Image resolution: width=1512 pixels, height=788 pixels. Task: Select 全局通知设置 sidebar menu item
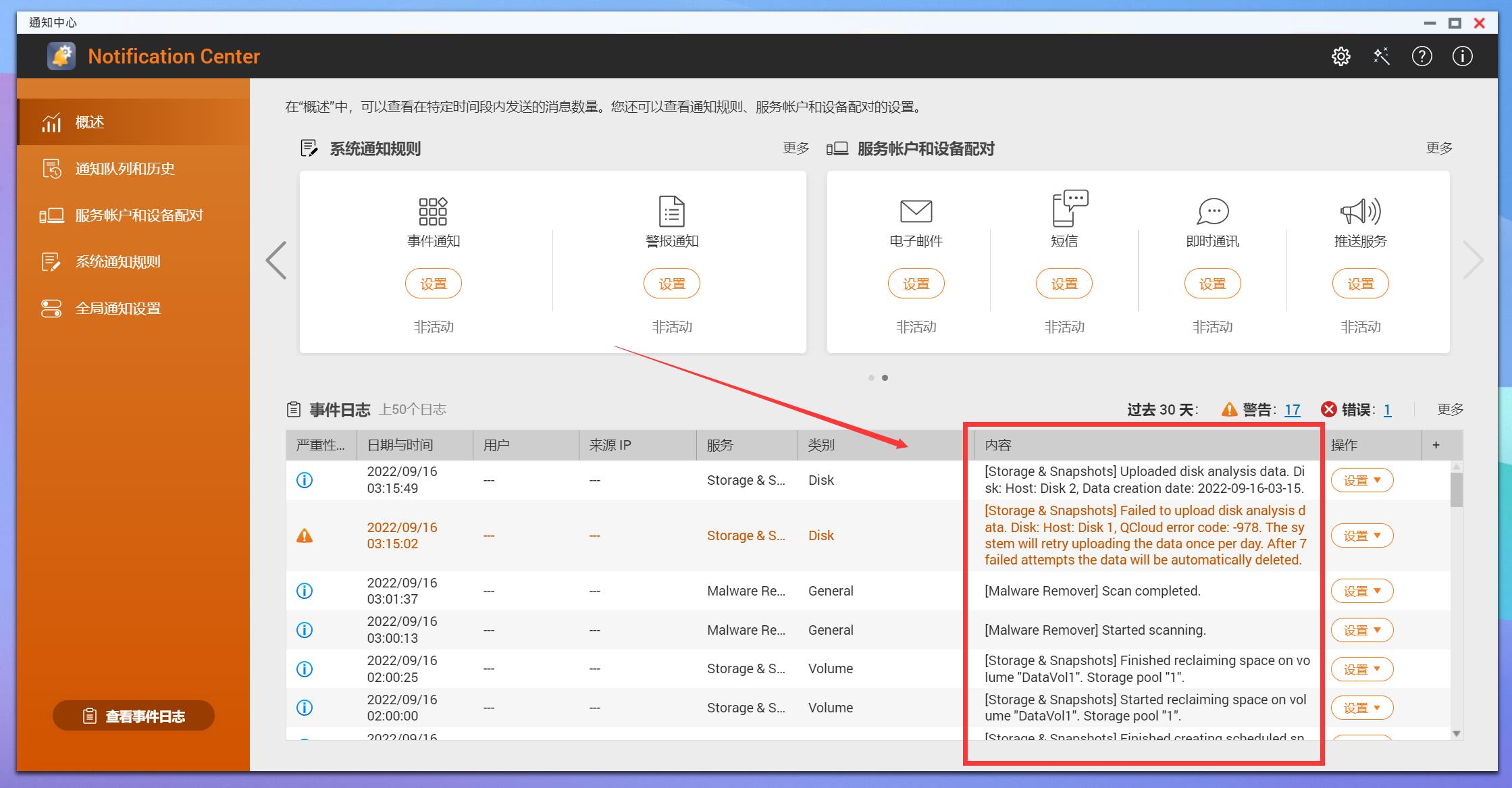coord(118,309)
